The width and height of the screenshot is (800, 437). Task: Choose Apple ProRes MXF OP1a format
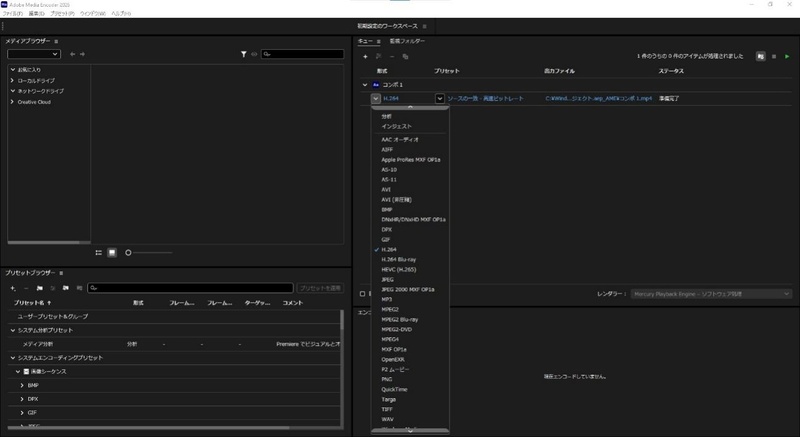tap(410, 160)
